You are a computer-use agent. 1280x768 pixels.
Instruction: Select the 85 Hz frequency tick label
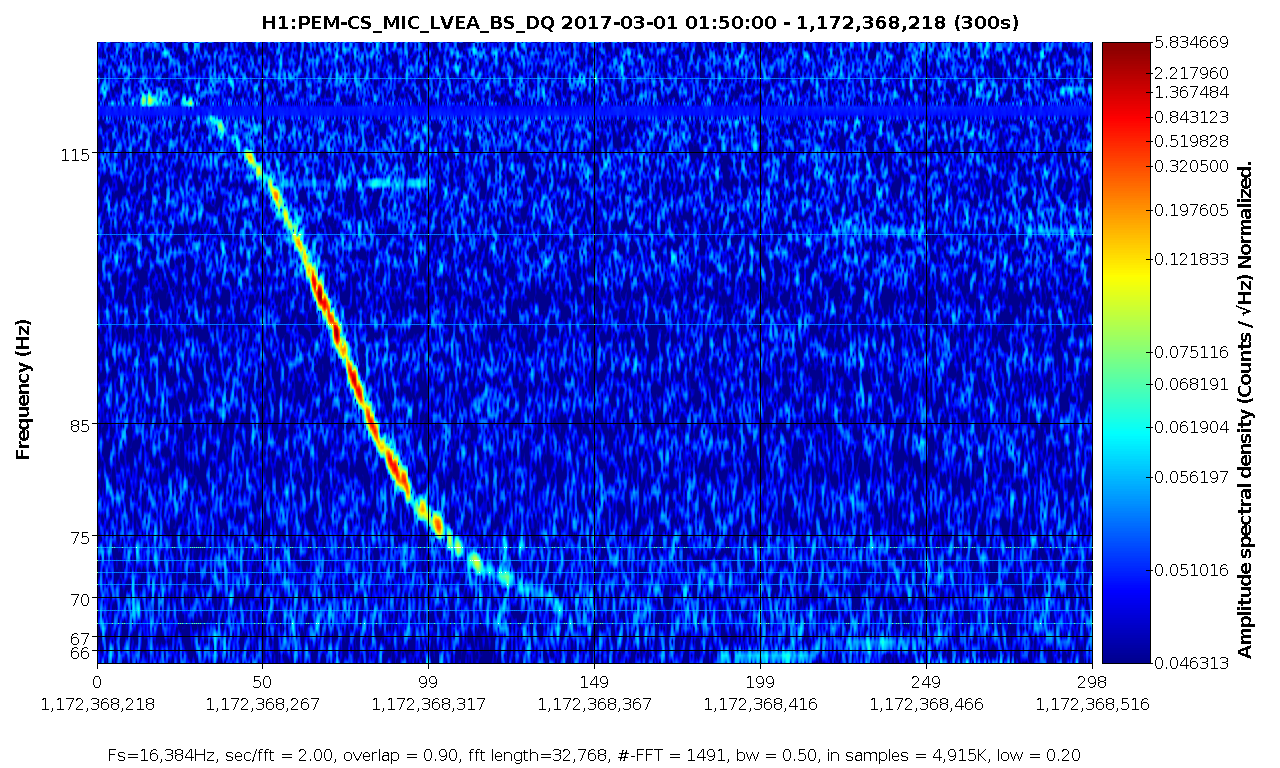[x=80, y=424]
